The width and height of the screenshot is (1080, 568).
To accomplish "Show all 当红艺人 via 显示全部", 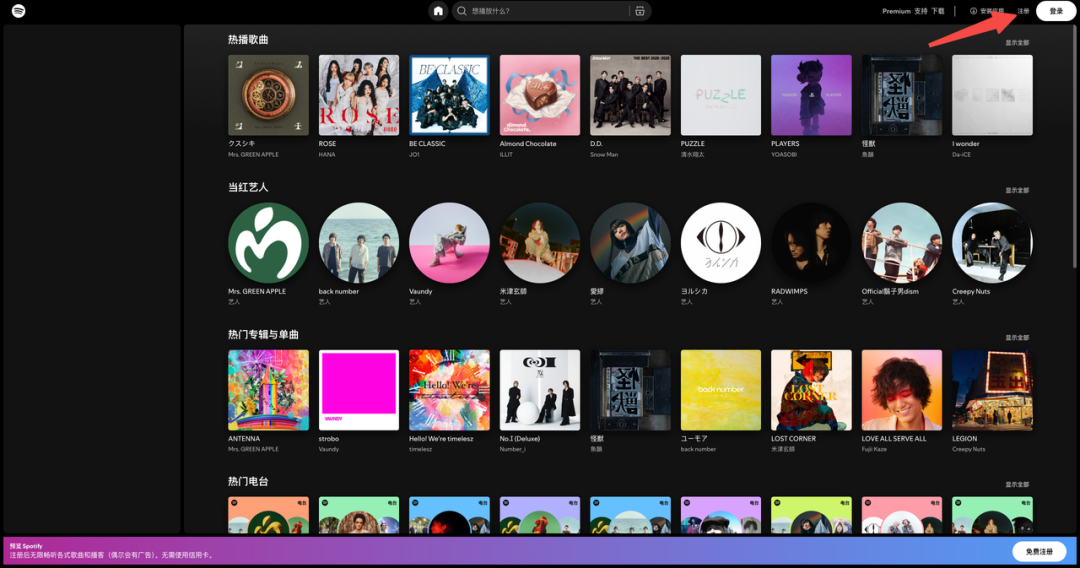I will tap(1017, 190).
